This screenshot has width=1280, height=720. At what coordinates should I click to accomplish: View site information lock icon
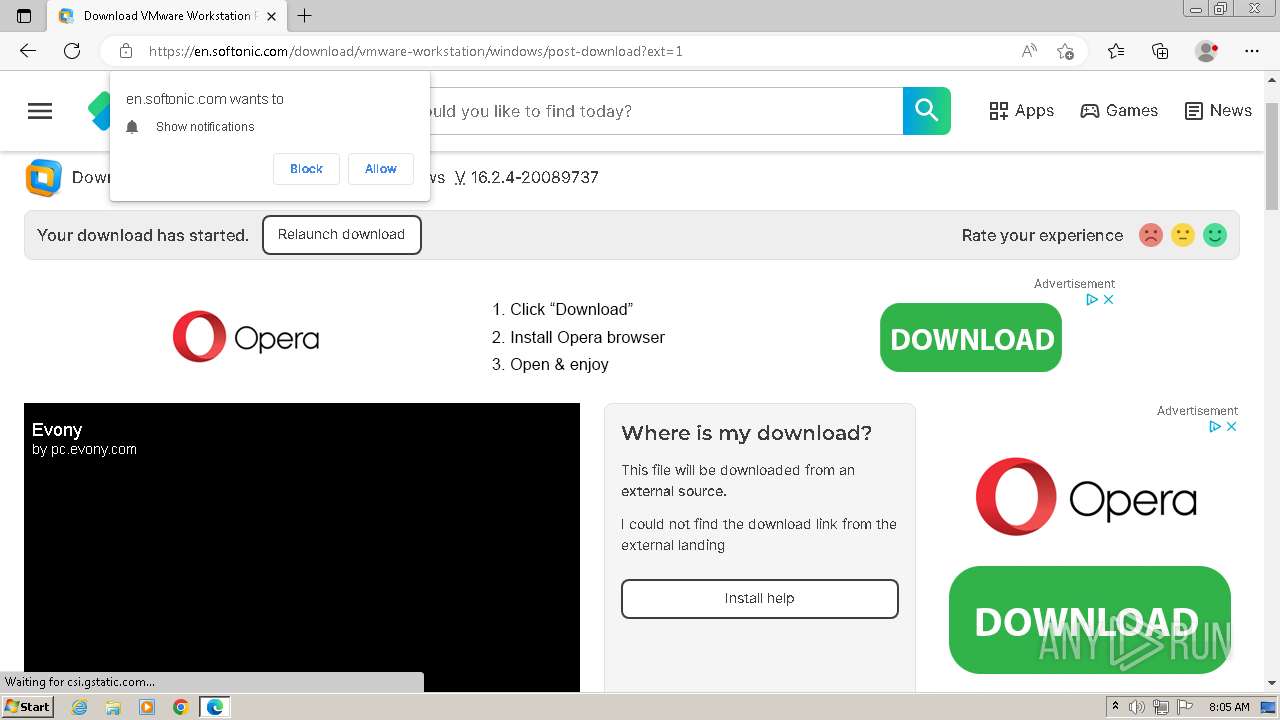pyautogui.click(x=126, y=51)
